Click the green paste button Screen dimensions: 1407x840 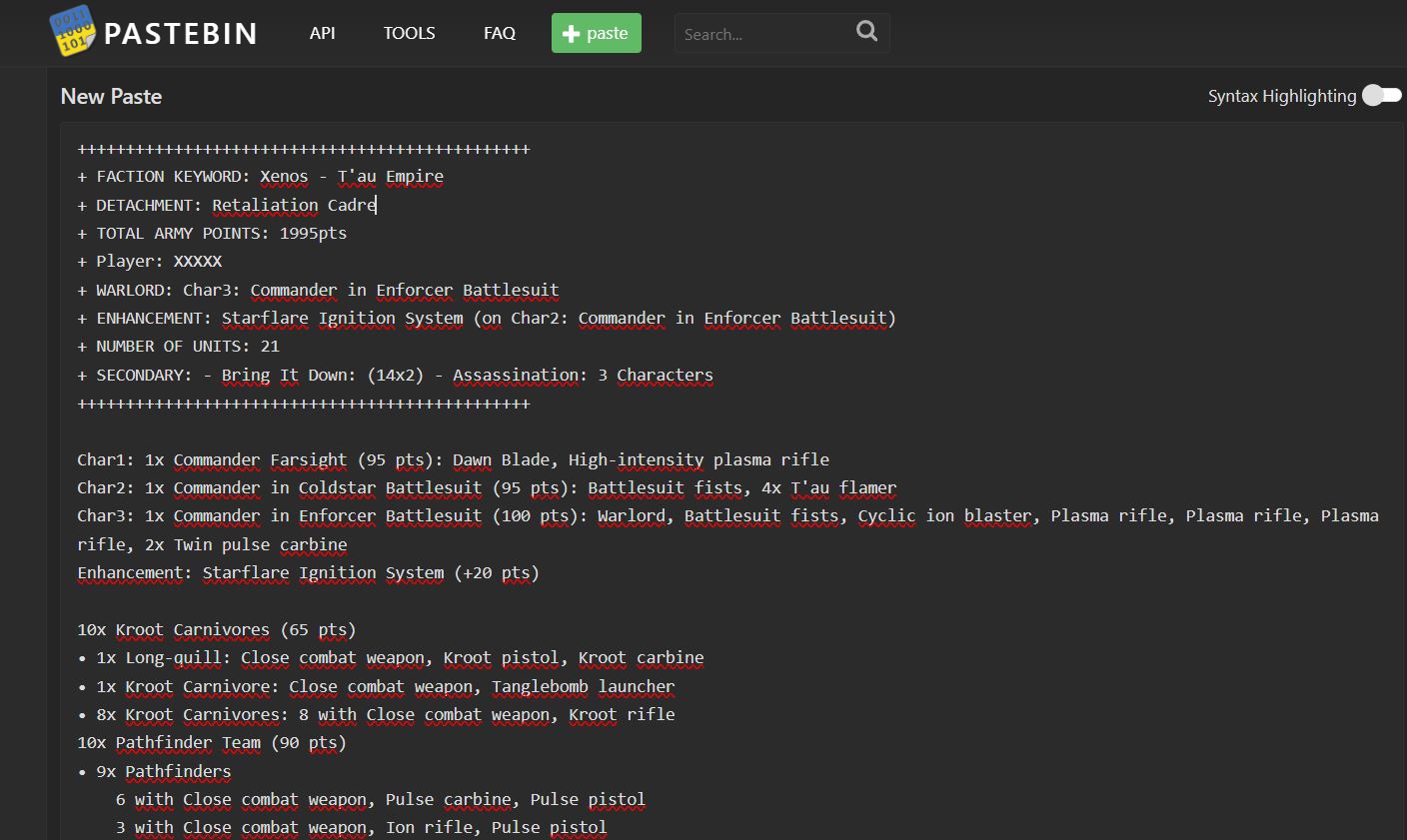[x=596, y=33]
